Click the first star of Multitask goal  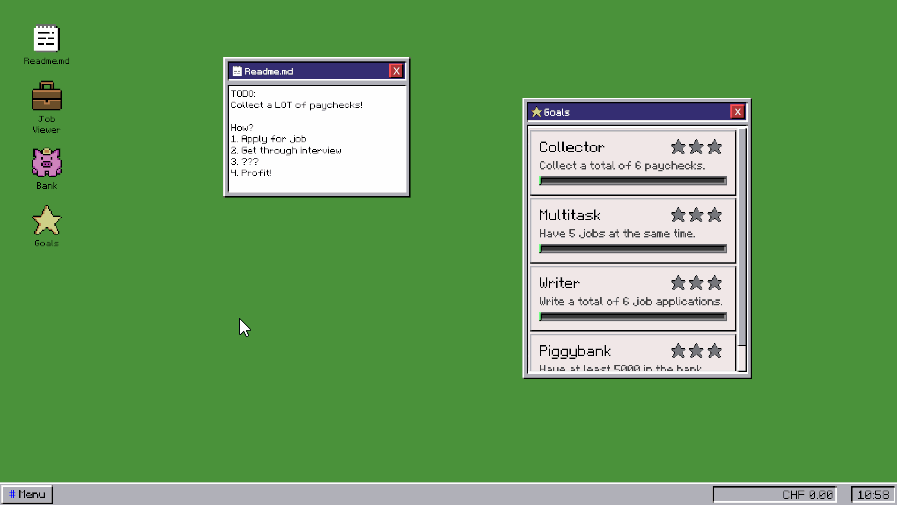click(678, 215)
